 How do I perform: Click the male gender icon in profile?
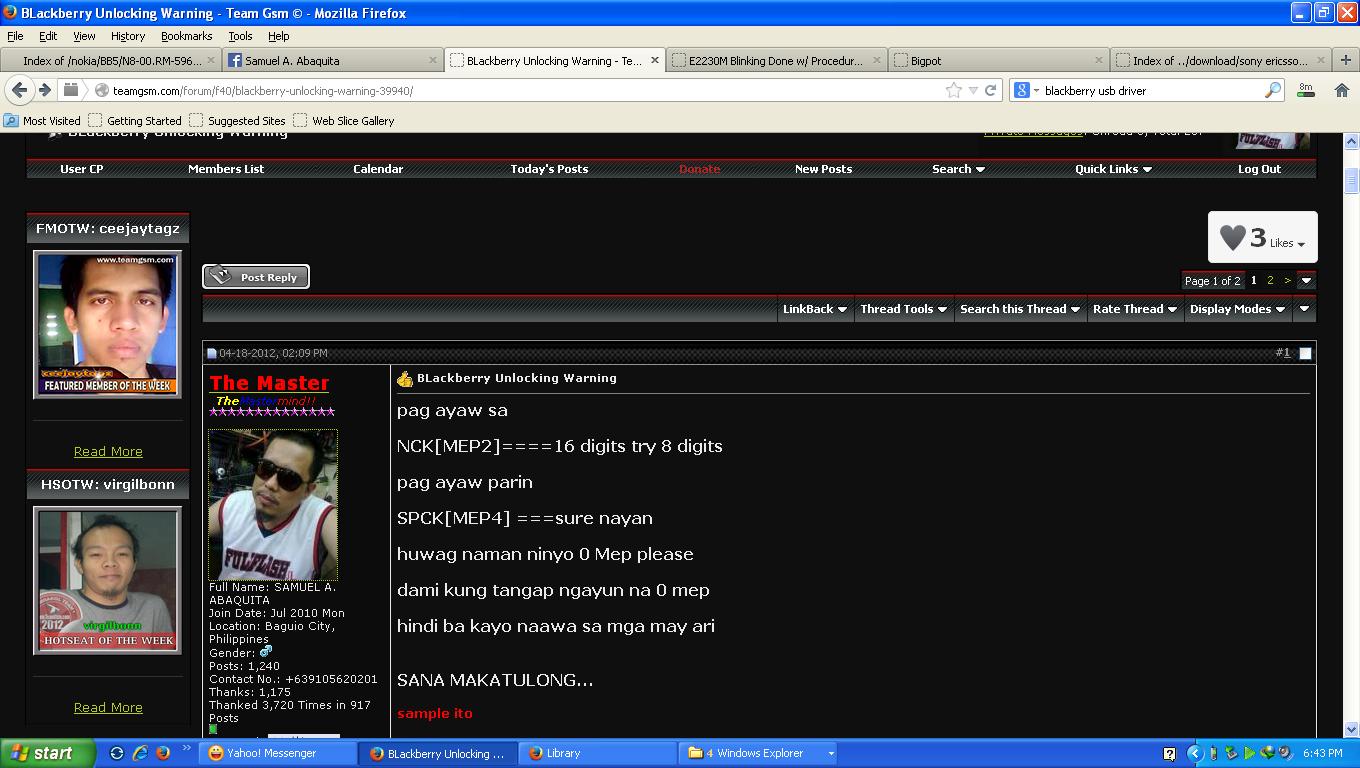[266, 651]
